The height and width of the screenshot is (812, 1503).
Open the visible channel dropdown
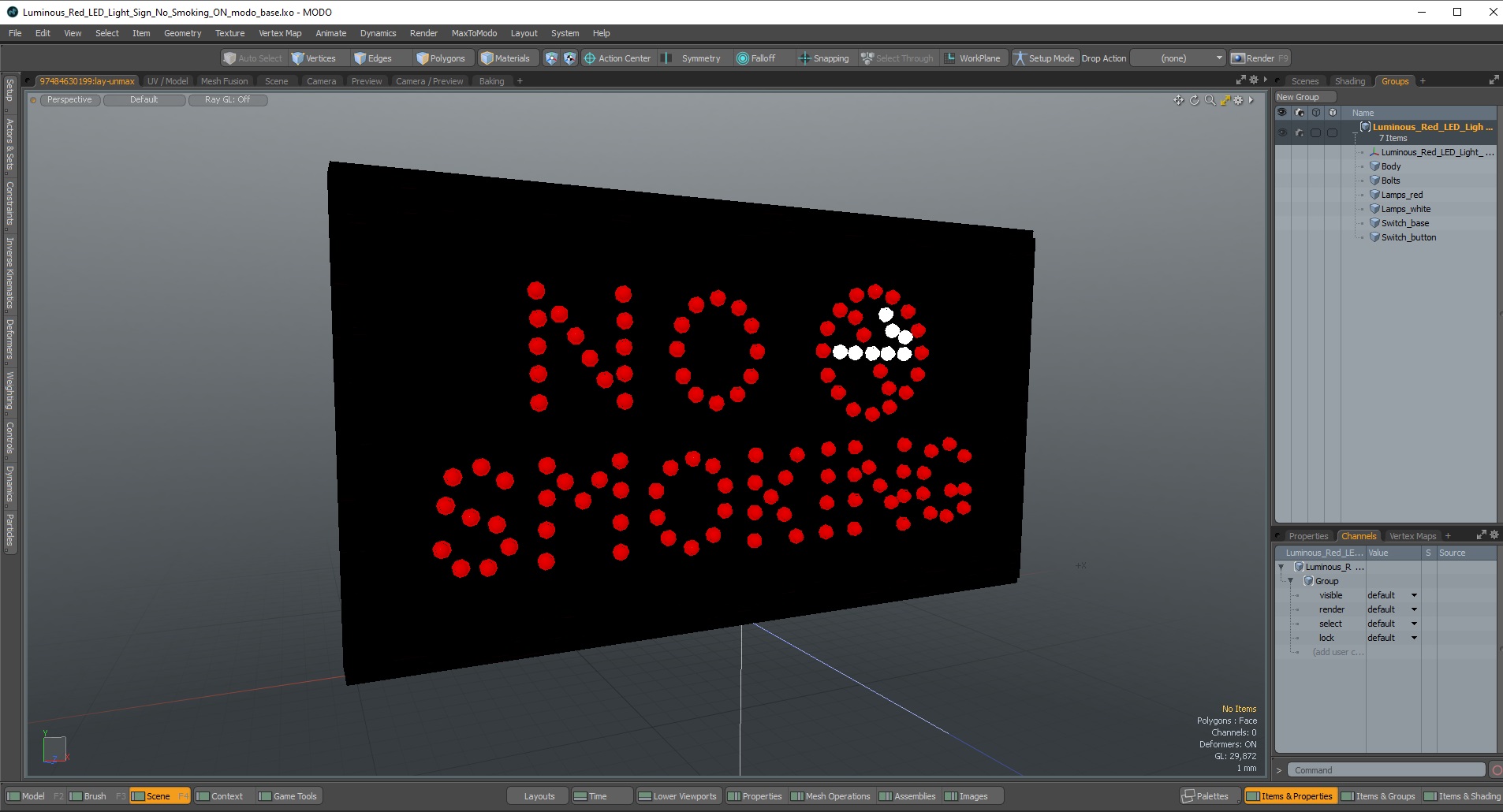pyautogui.click(x=1414, y=595)
